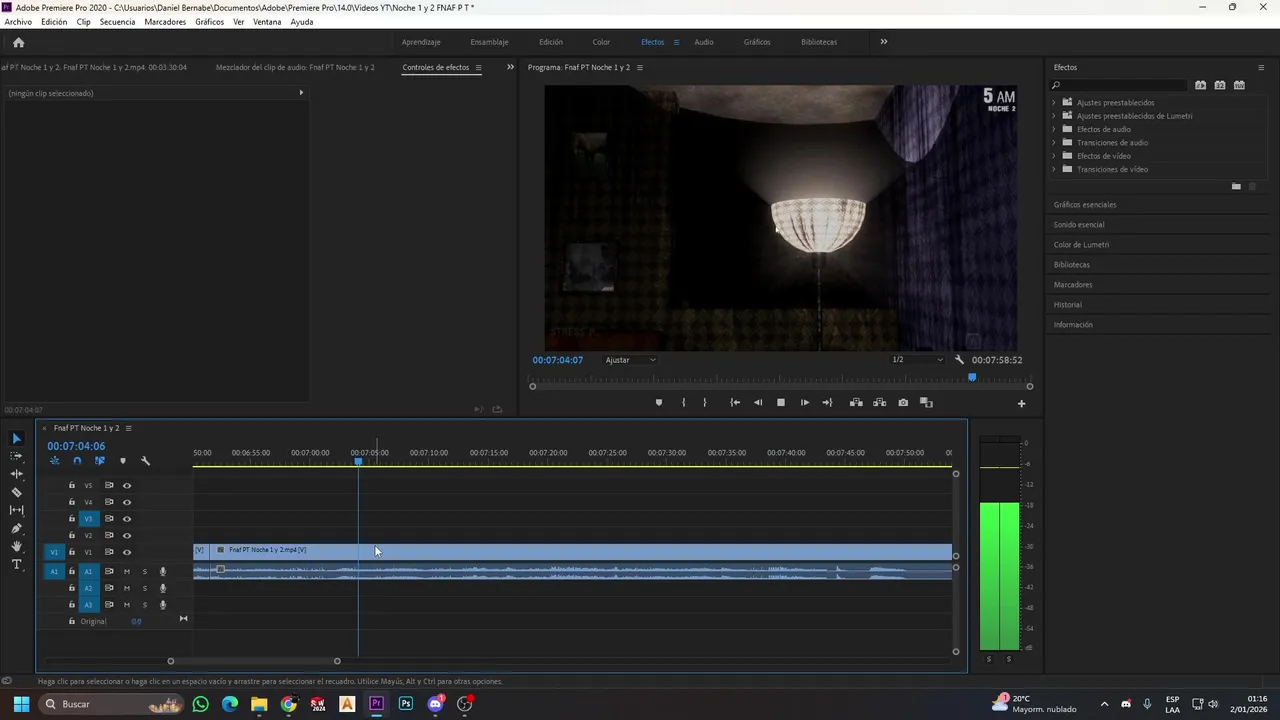Open the Secuencia menu
The image size is (1280, 720).
(117, 22)
